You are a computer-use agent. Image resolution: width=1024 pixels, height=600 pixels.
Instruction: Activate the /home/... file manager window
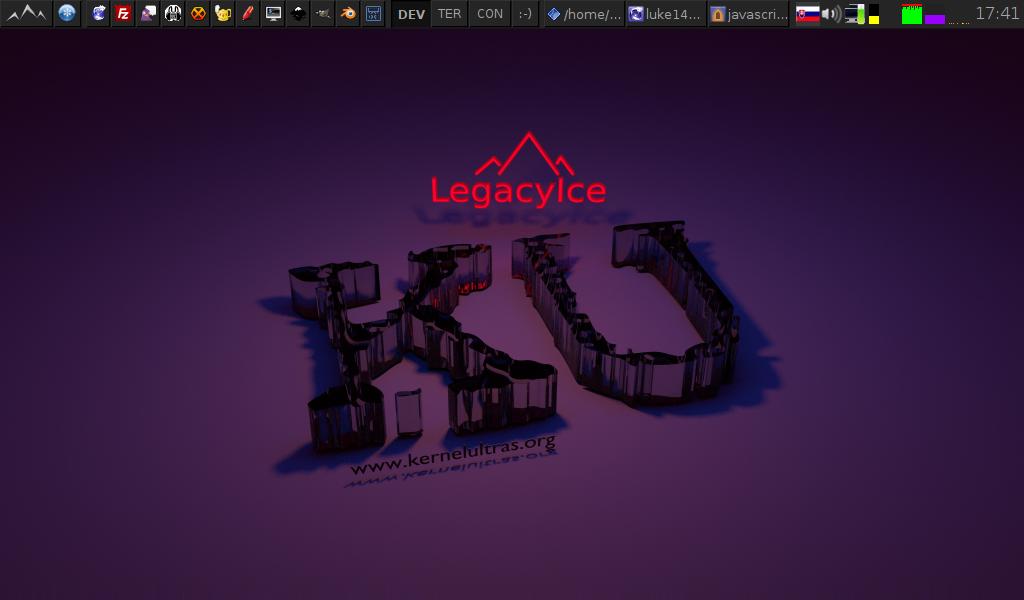[584, 14]
